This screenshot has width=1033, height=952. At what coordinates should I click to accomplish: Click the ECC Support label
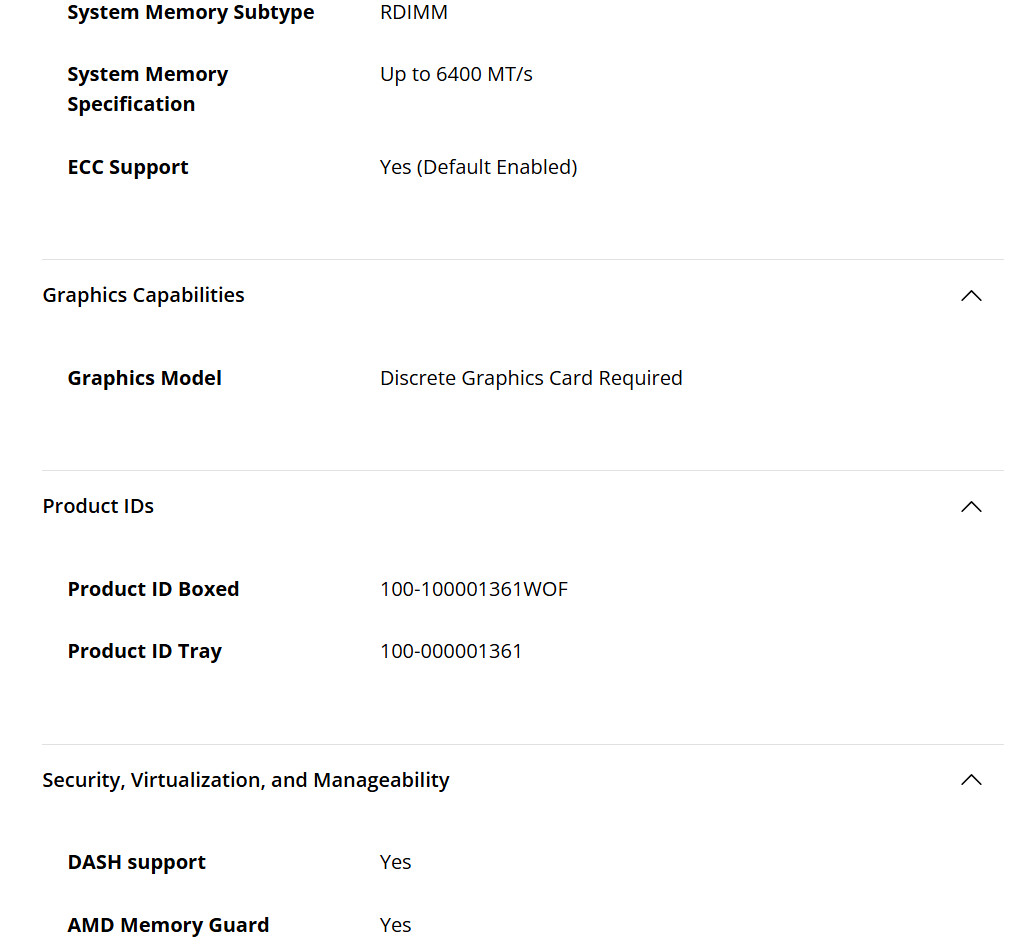coord(128,167)
